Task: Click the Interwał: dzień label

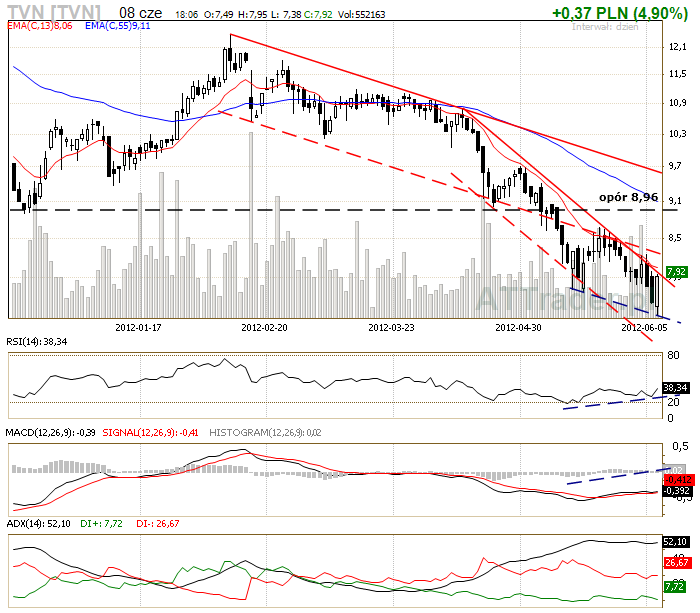Action: (605, 27)
